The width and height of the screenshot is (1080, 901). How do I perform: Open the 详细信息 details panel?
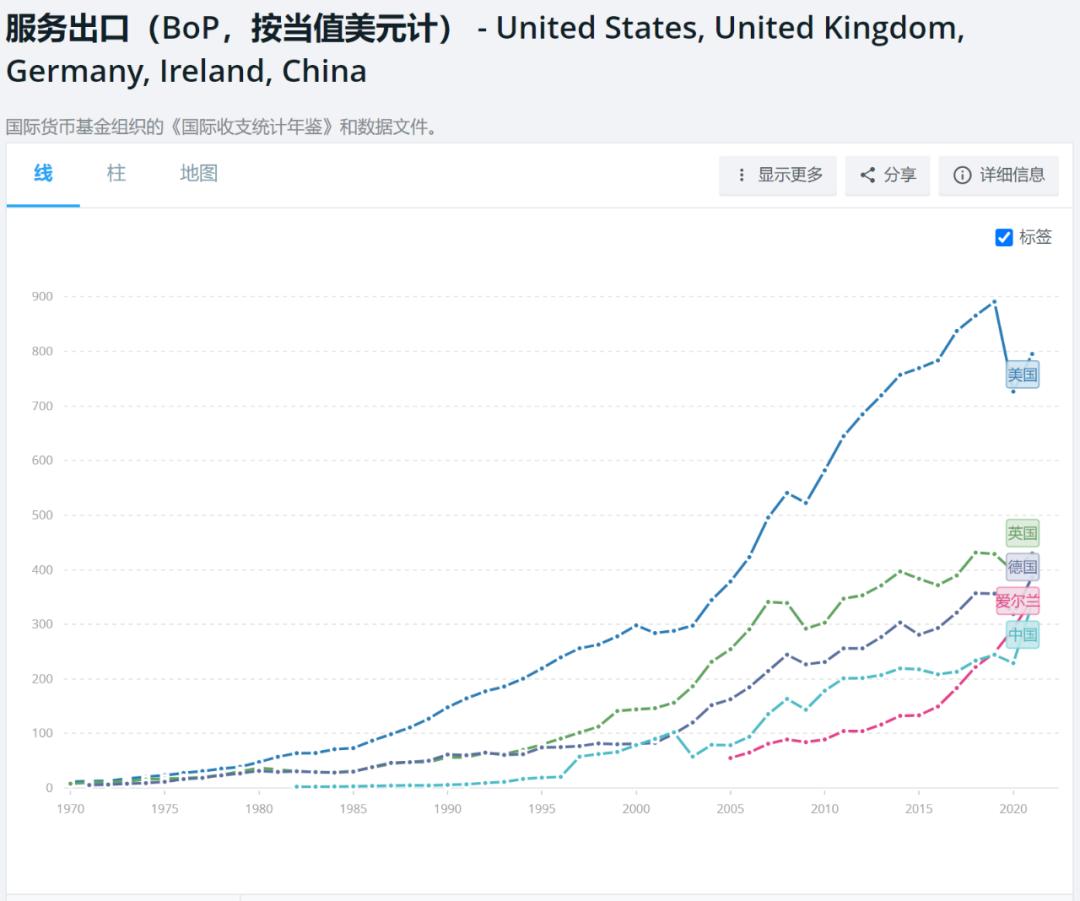tap(999, 175)
